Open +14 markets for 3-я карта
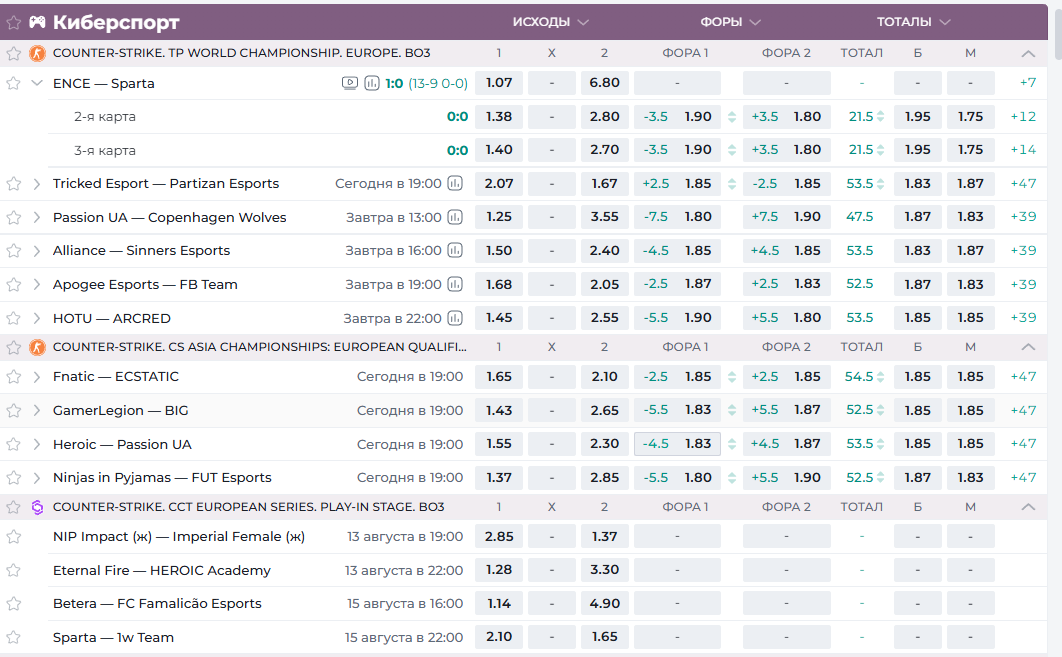1062x657 pixels. (x=1023, y=150)
